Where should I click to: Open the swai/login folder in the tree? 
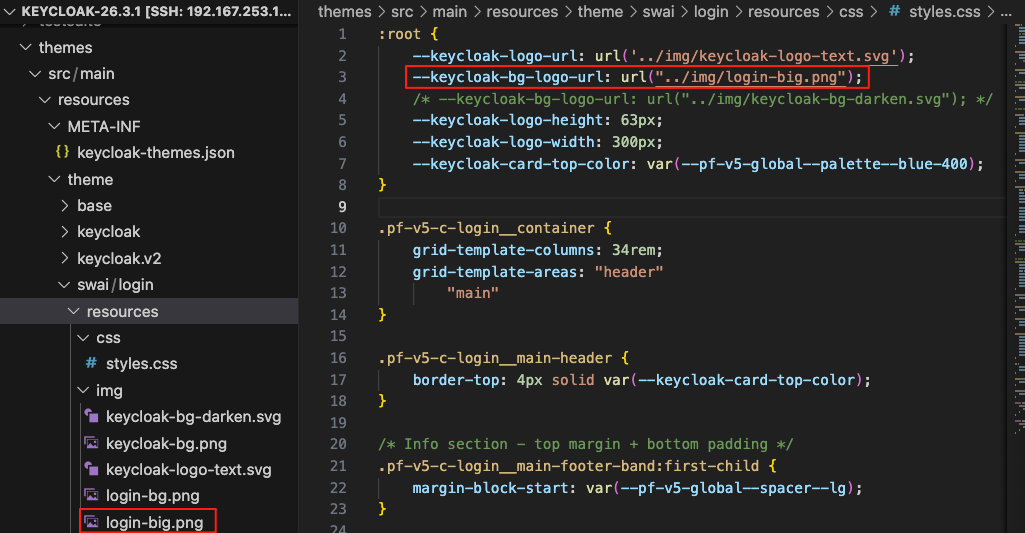[x=115, y=284]
